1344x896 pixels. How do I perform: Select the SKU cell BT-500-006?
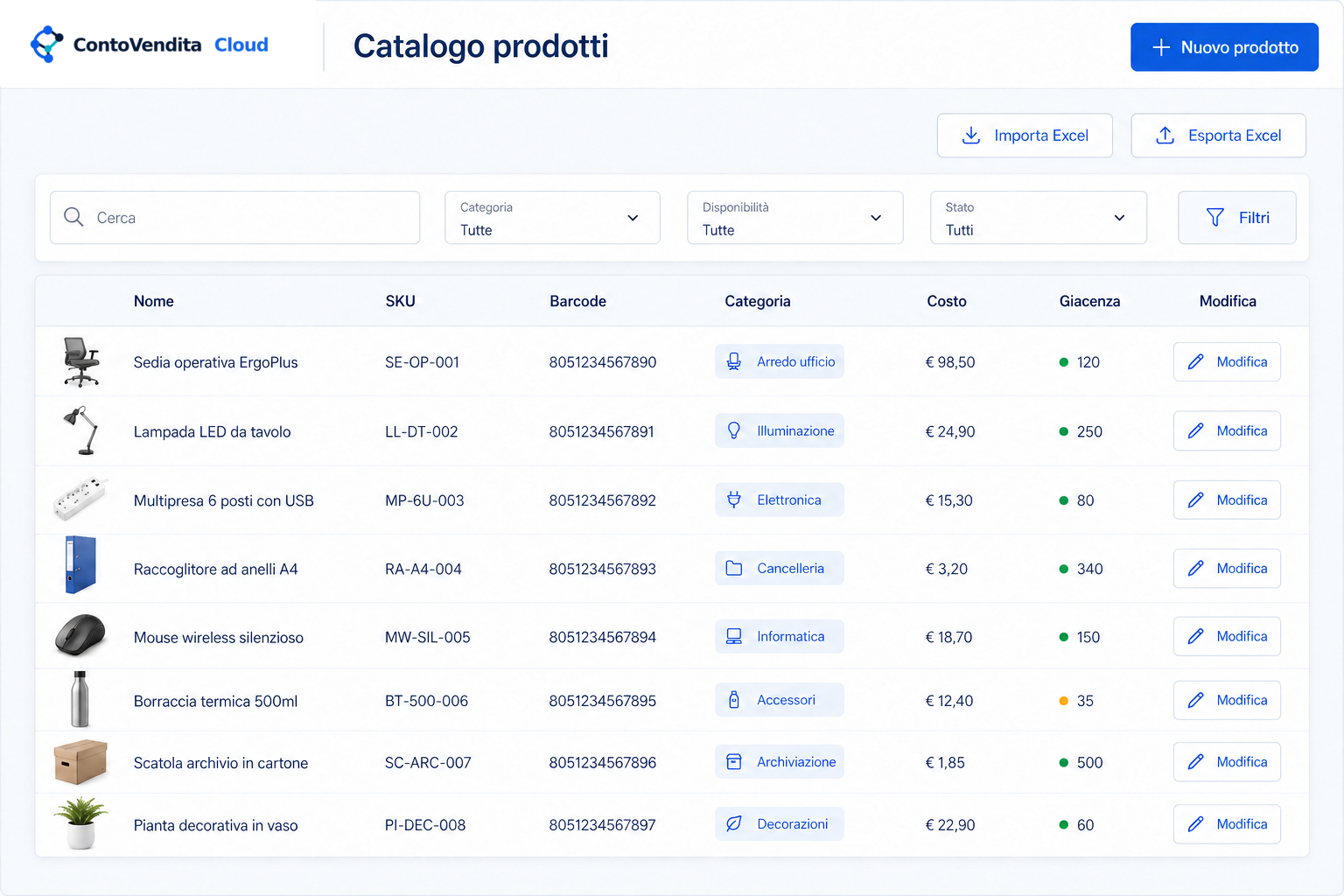[x=426, y=701]
